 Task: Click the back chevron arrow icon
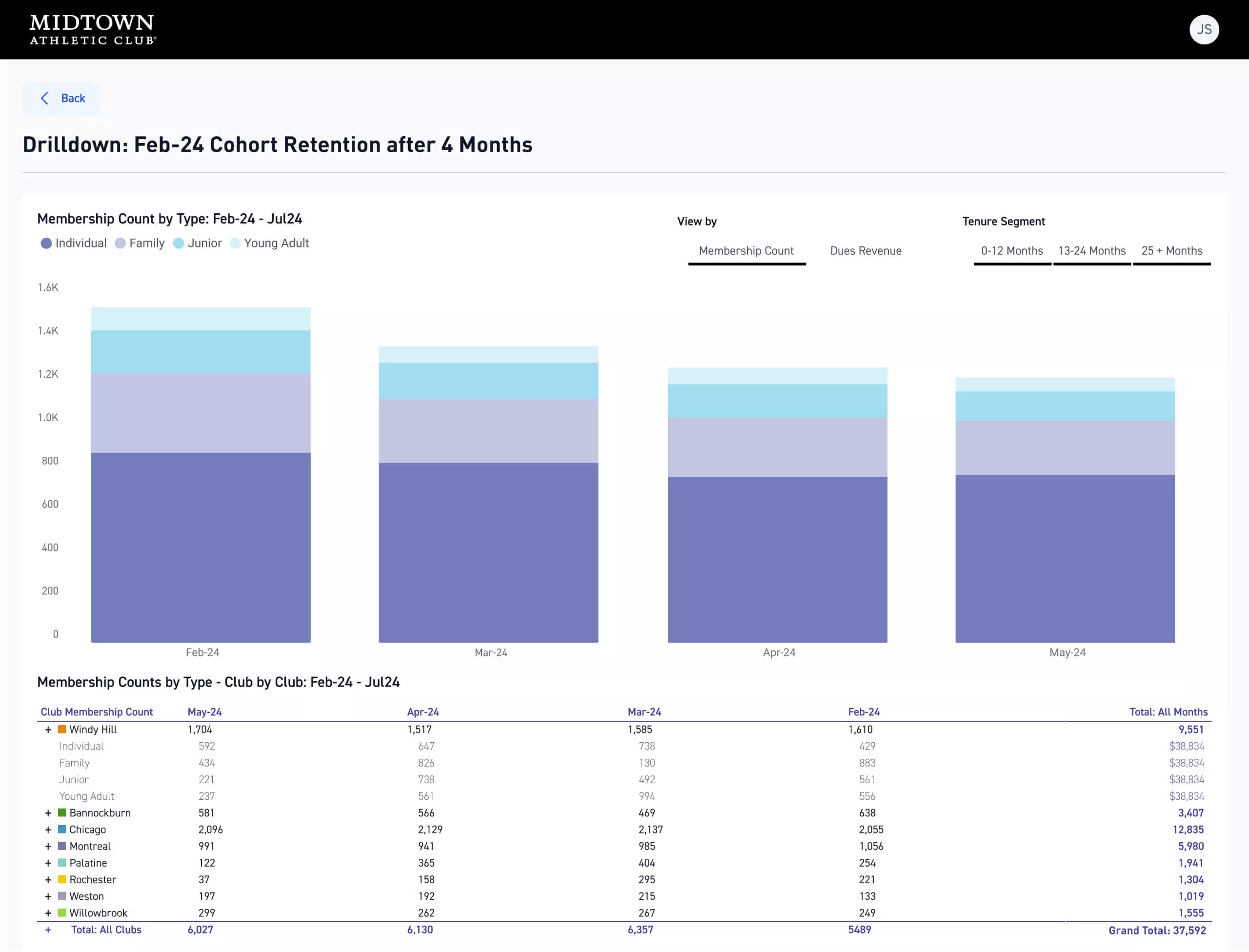click(x=45, y=98)
